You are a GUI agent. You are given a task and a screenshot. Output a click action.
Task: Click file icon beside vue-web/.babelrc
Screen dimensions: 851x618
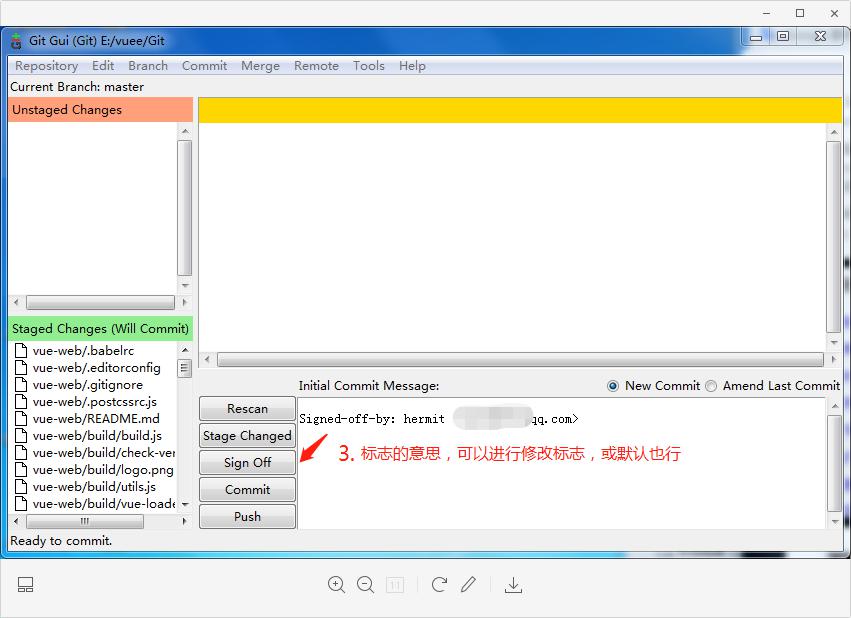(21, 351)
